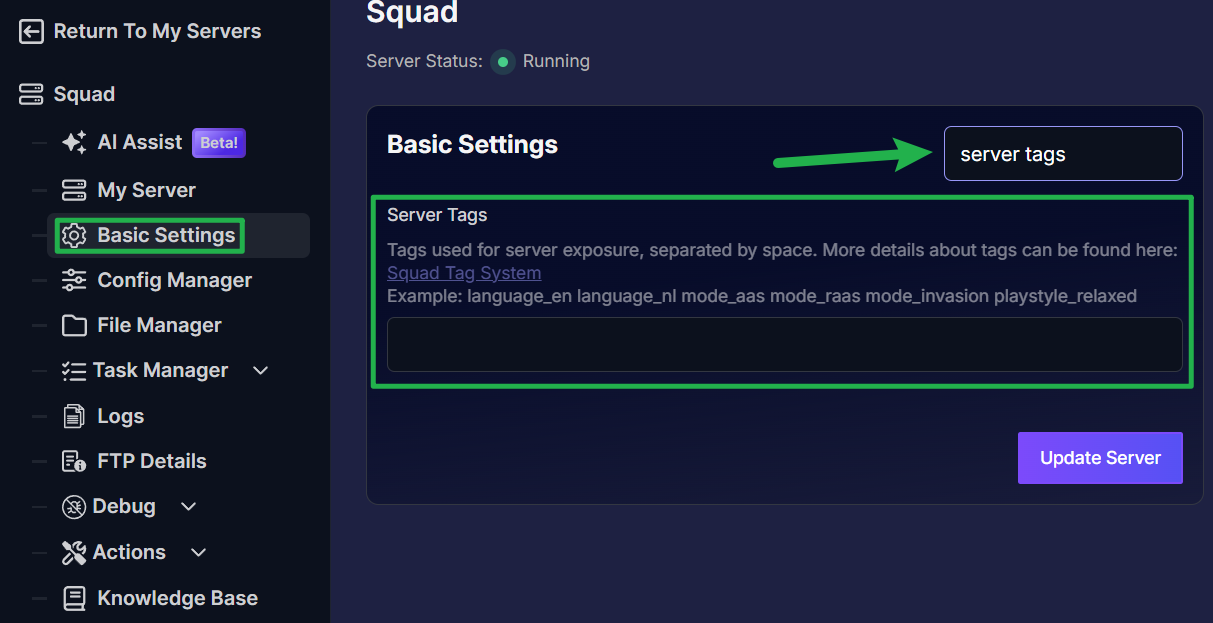
Task: Open the My Server page
Action: [x=147, y=190]
